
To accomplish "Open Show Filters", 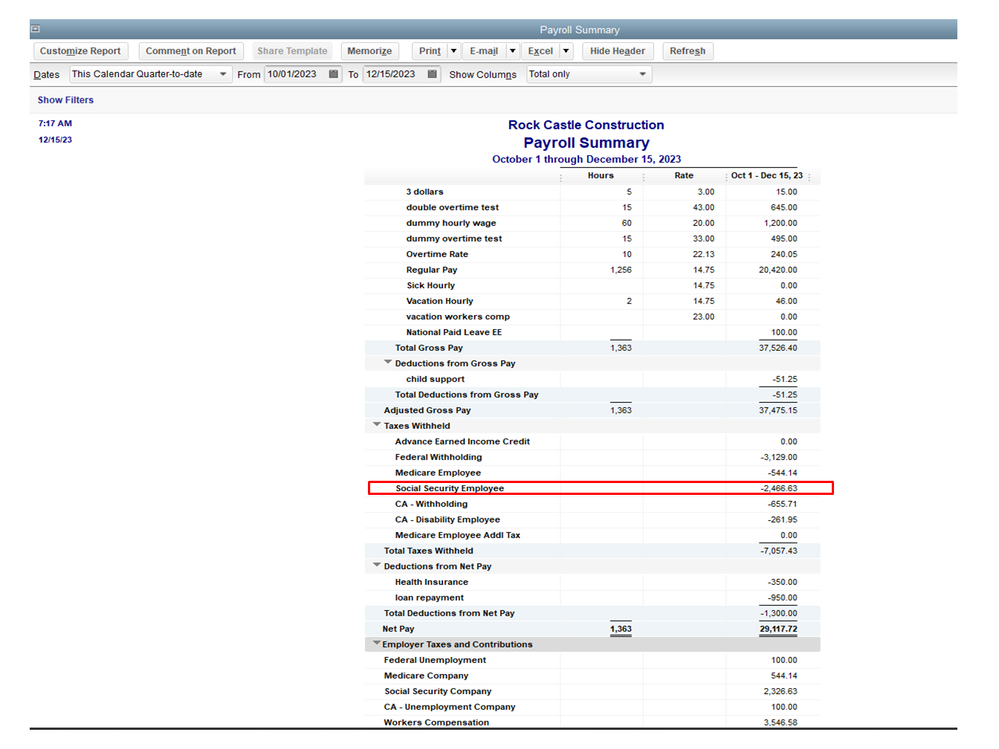I will click(65, 100).
